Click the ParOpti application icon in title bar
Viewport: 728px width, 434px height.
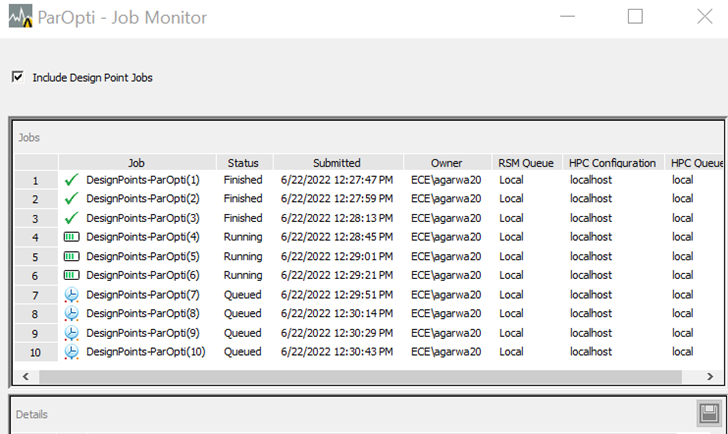pos(20,16)
